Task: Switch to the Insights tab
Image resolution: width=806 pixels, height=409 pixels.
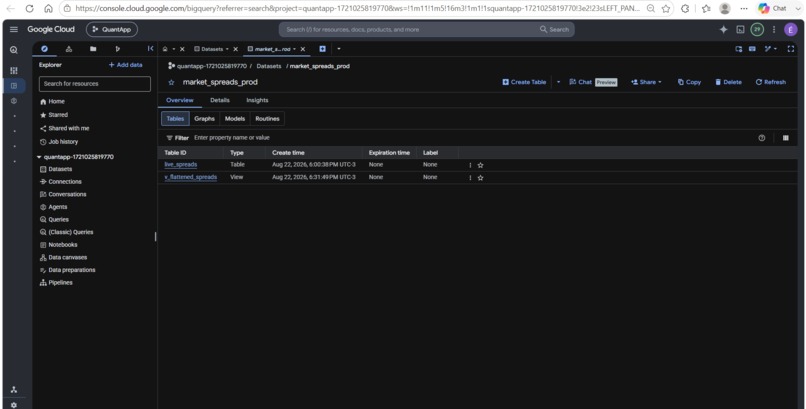Action: coord(257,100)
